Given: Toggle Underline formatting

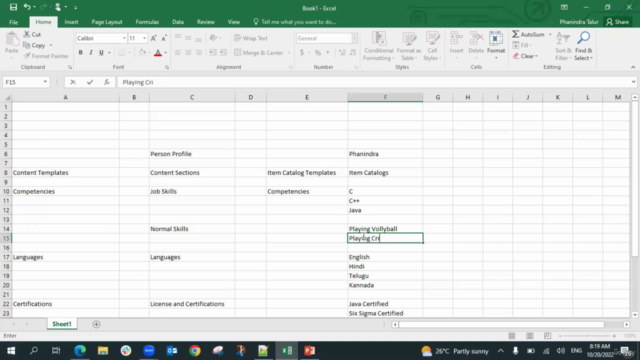Looking at the screenshot, I should 101,53.
